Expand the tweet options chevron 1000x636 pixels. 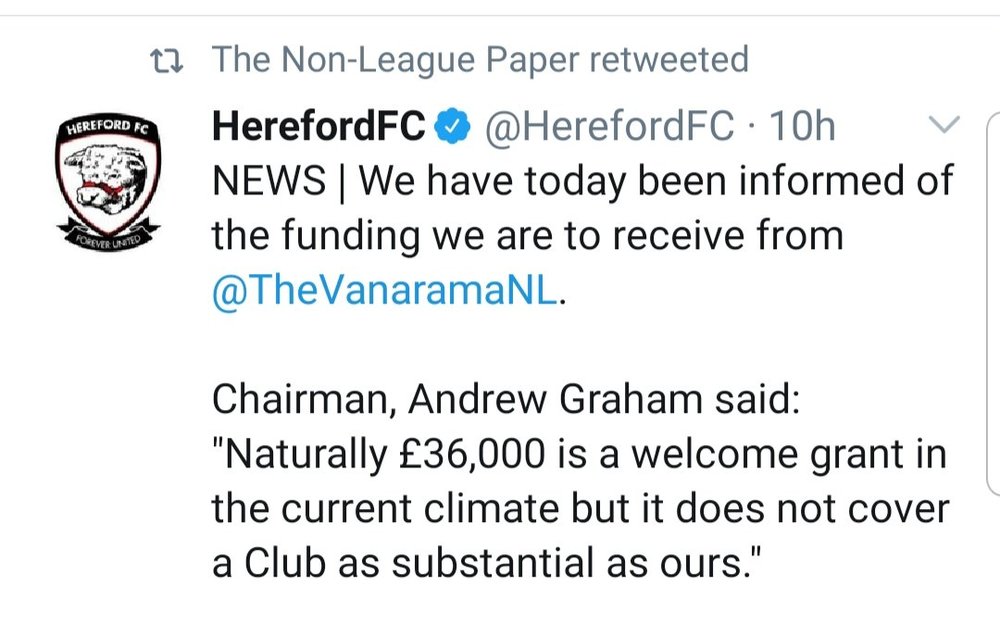pos(944,124)
